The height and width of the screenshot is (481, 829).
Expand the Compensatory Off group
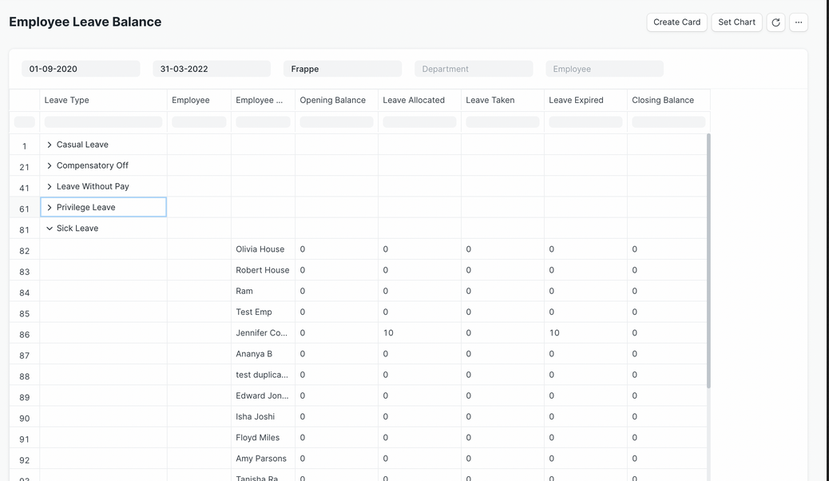point(50,166)
